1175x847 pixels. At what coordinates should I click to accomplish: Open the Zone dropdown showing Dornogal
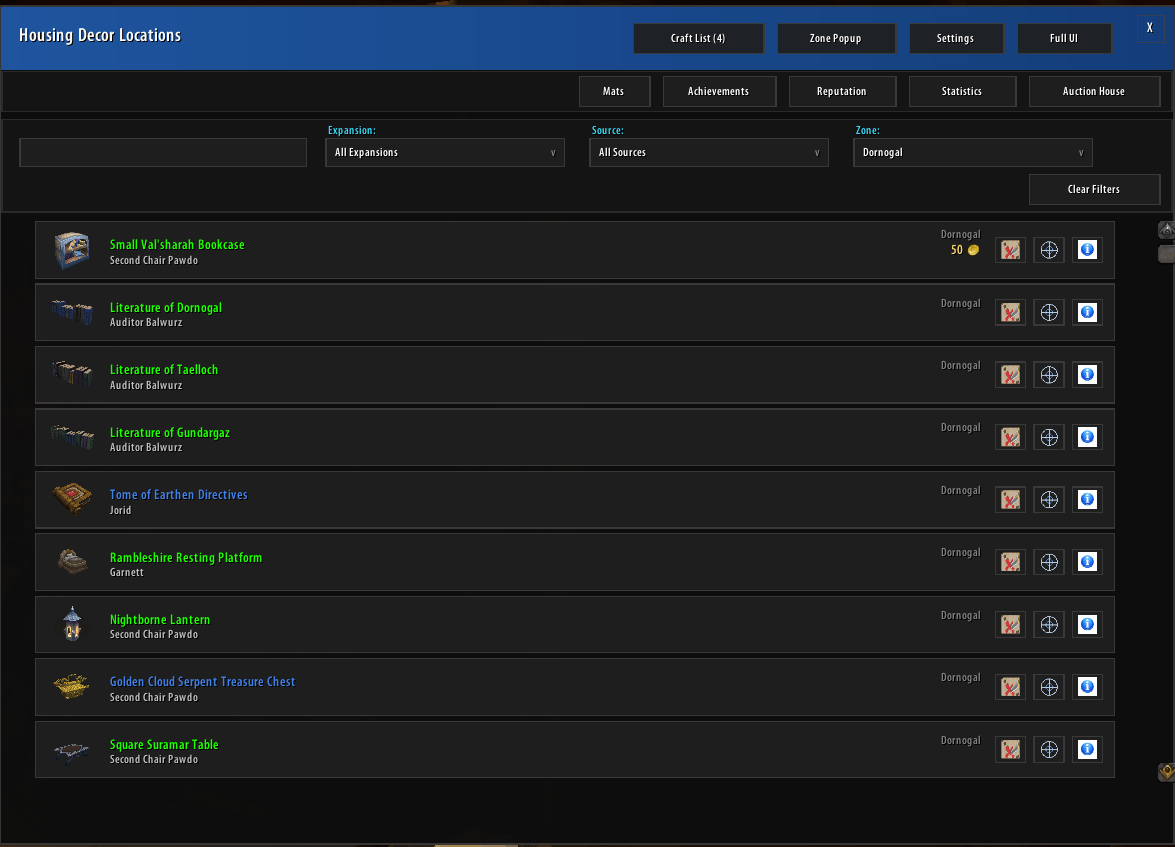[x=973, y=152]
